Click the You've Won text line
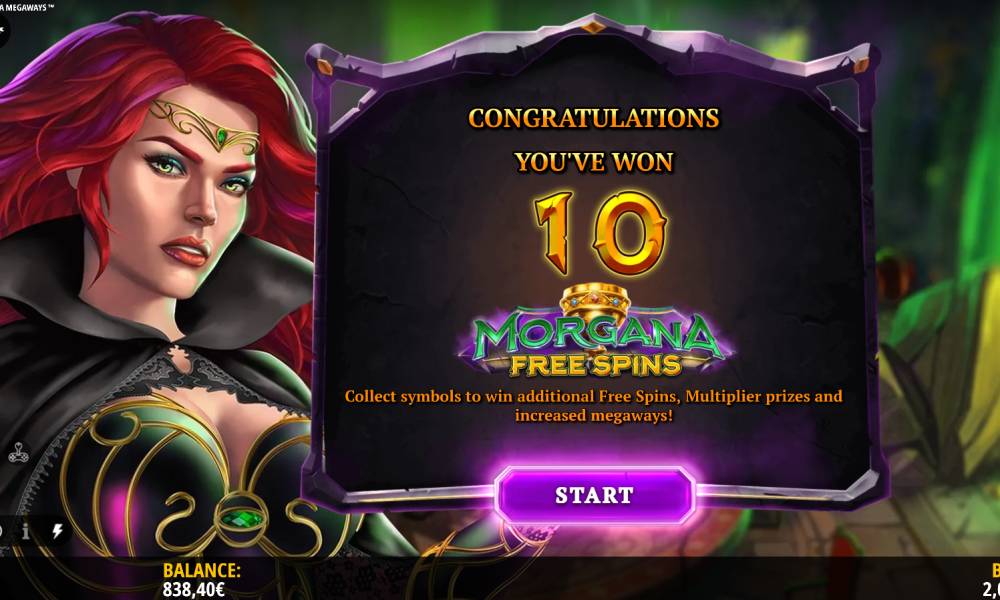The width and height of the screenshot is (1000, 600). pyautogui.click(x=594, y=162)
